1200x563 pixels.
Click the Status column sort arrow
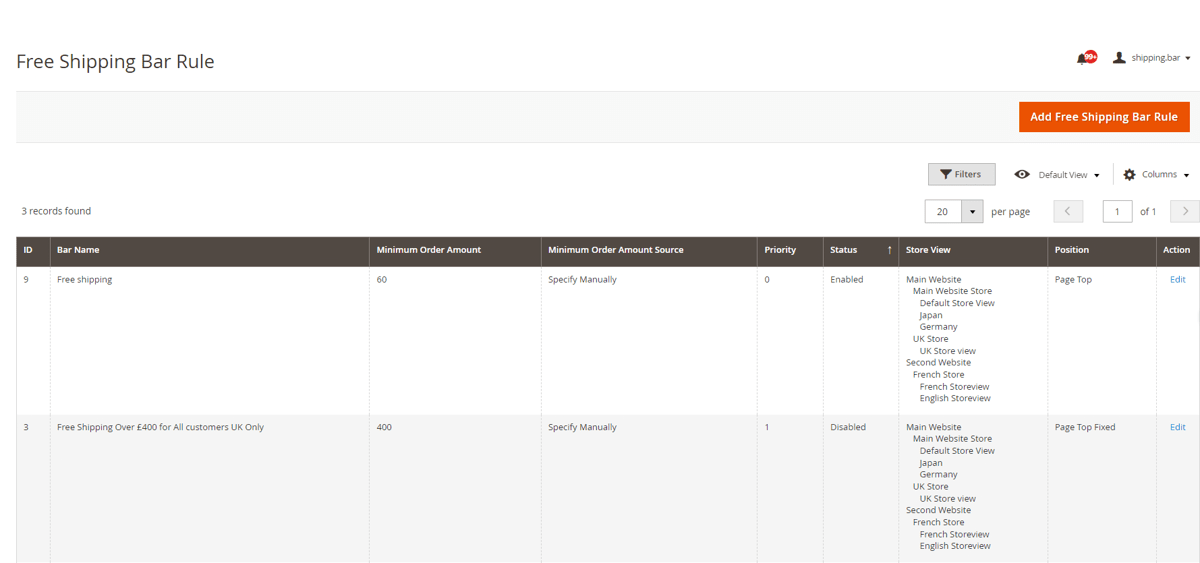click(x=889, y=250)
